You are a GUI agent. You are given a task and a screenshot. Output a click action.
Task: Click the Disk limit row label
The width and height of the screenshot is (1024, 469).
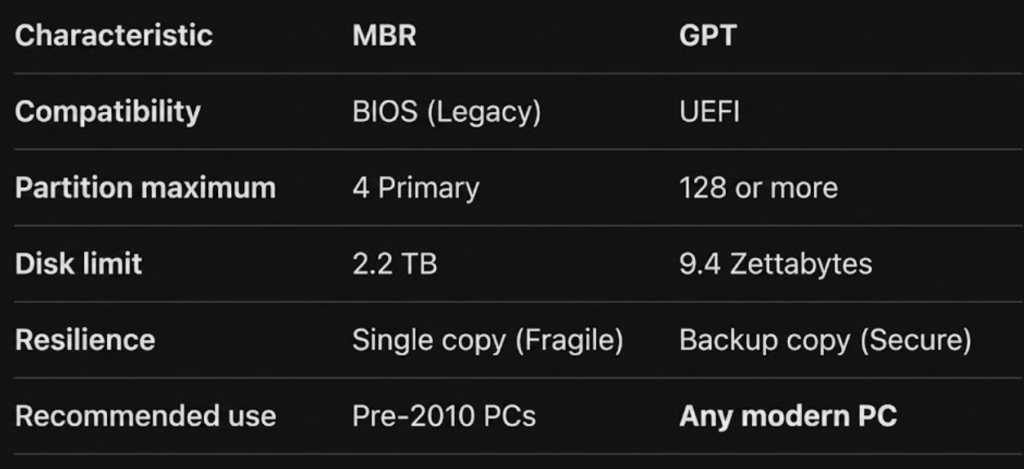[x=78, y=264]
